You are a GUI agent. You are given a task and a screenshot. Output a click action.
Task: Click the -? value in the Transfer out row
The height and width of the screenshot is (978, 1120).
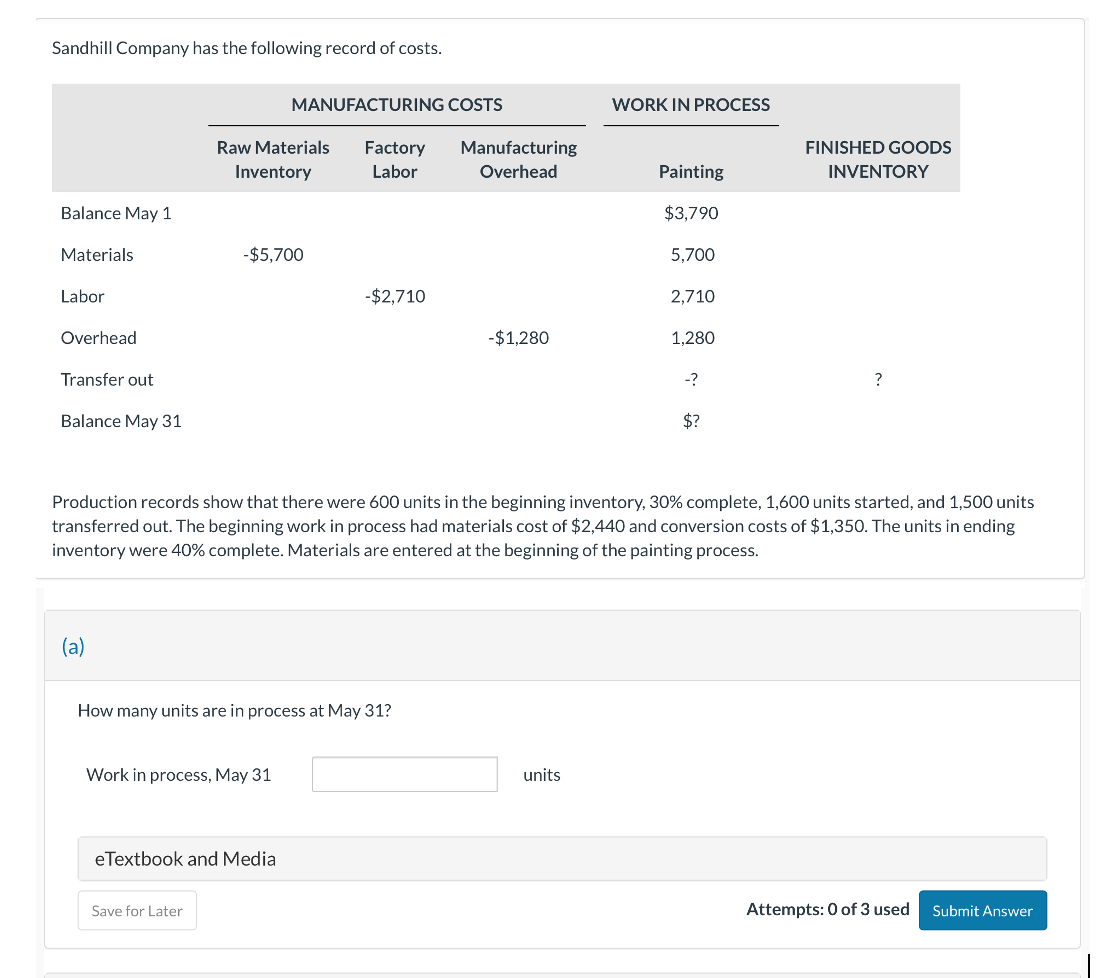click(689, 379)
